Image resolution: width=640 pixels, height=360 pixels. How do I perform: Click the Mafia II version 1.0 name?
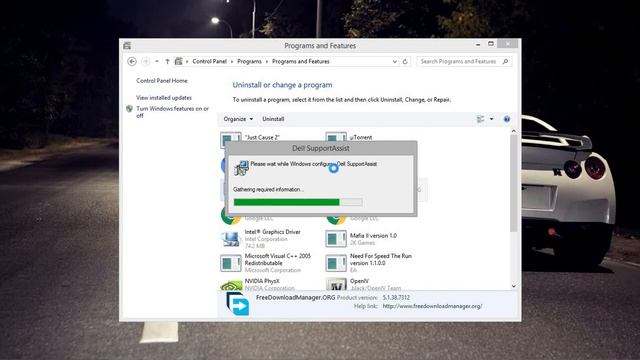[x=373, y=236]
